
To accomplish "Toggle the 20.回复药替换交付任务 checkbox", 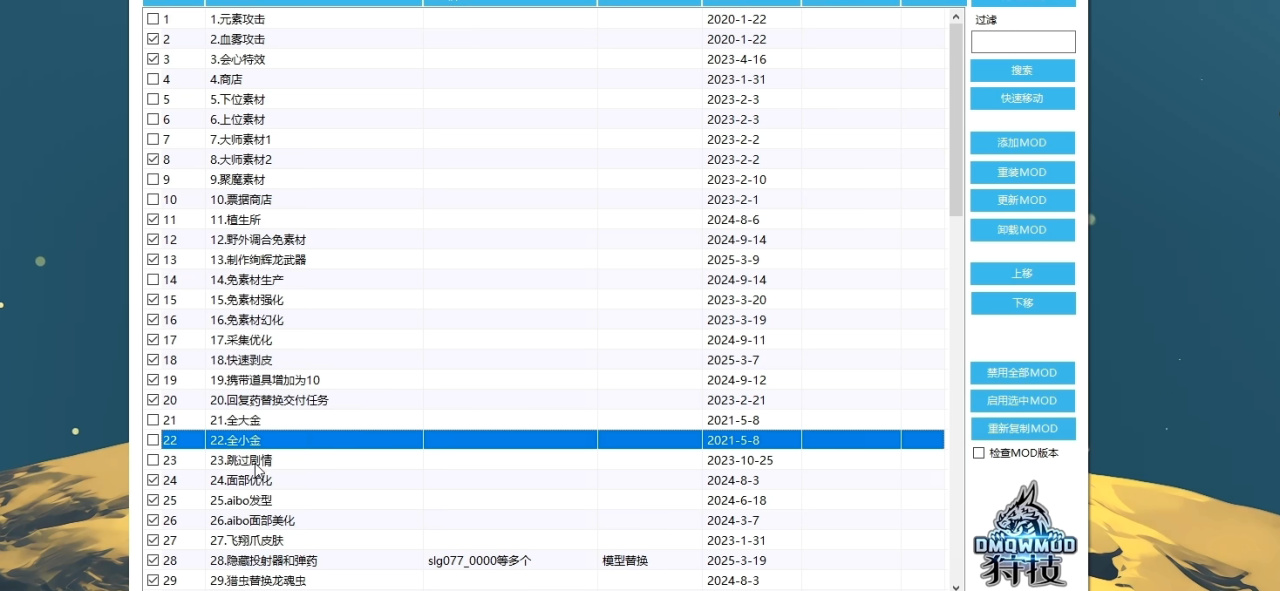I will coord(153,399).
